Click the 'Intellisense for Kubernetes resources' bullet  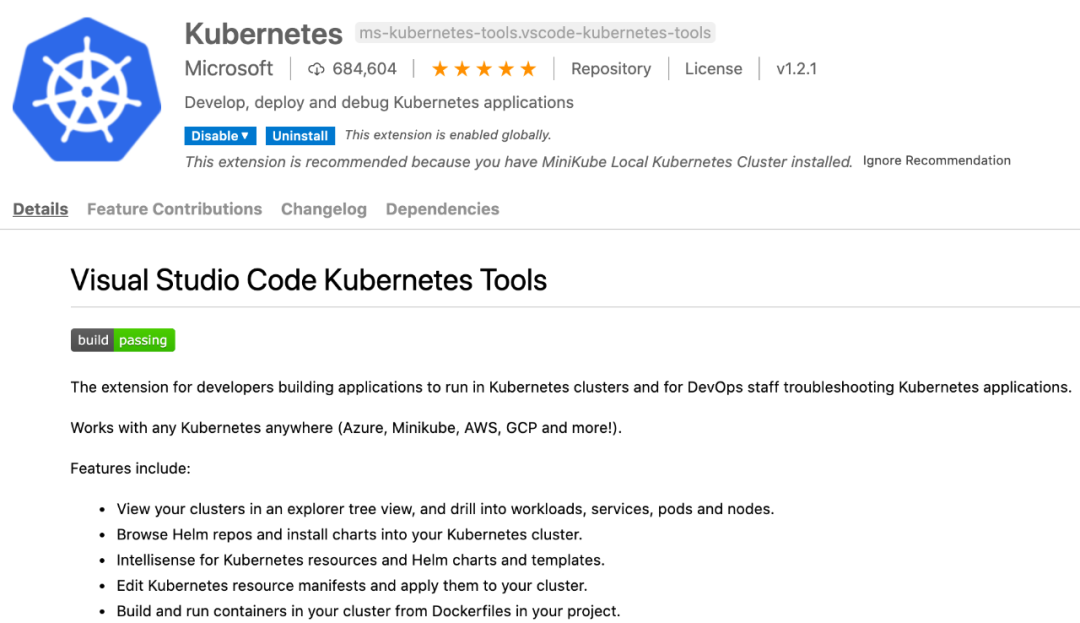click(x=360, y=560)
